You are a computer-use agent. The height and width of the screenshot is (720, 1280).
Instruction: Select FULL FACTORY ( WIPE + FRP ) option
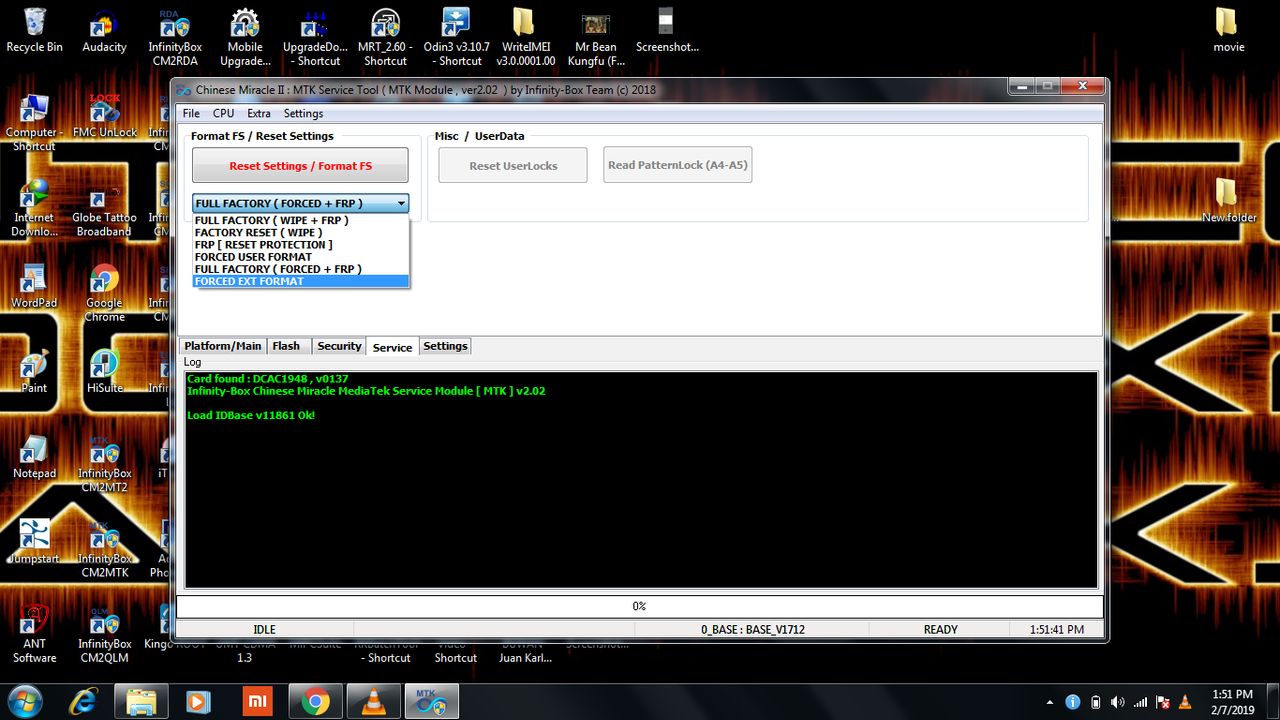(x=301, y=220)
